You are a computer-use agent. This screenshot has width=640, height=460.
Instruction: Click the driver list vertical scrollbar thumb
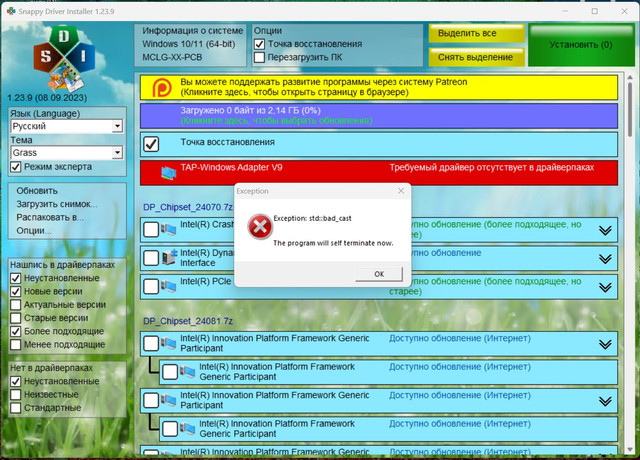(630, 109)
